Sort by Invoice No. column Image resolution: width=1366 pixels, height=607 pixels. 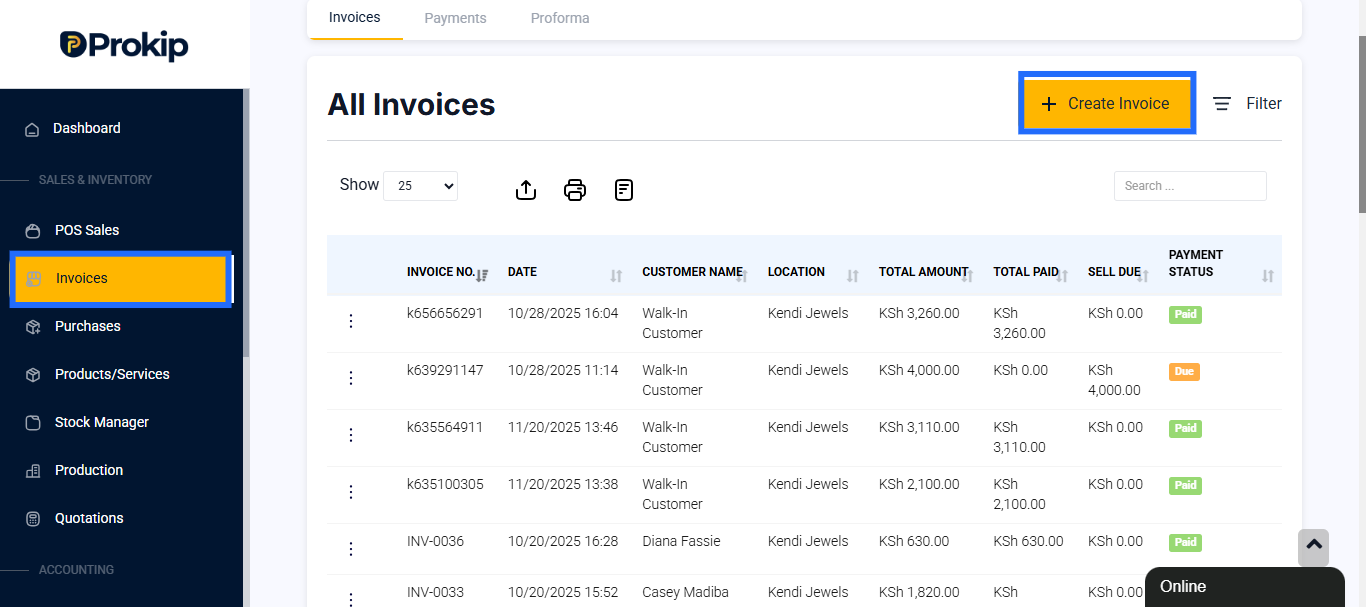pos(447,272)
